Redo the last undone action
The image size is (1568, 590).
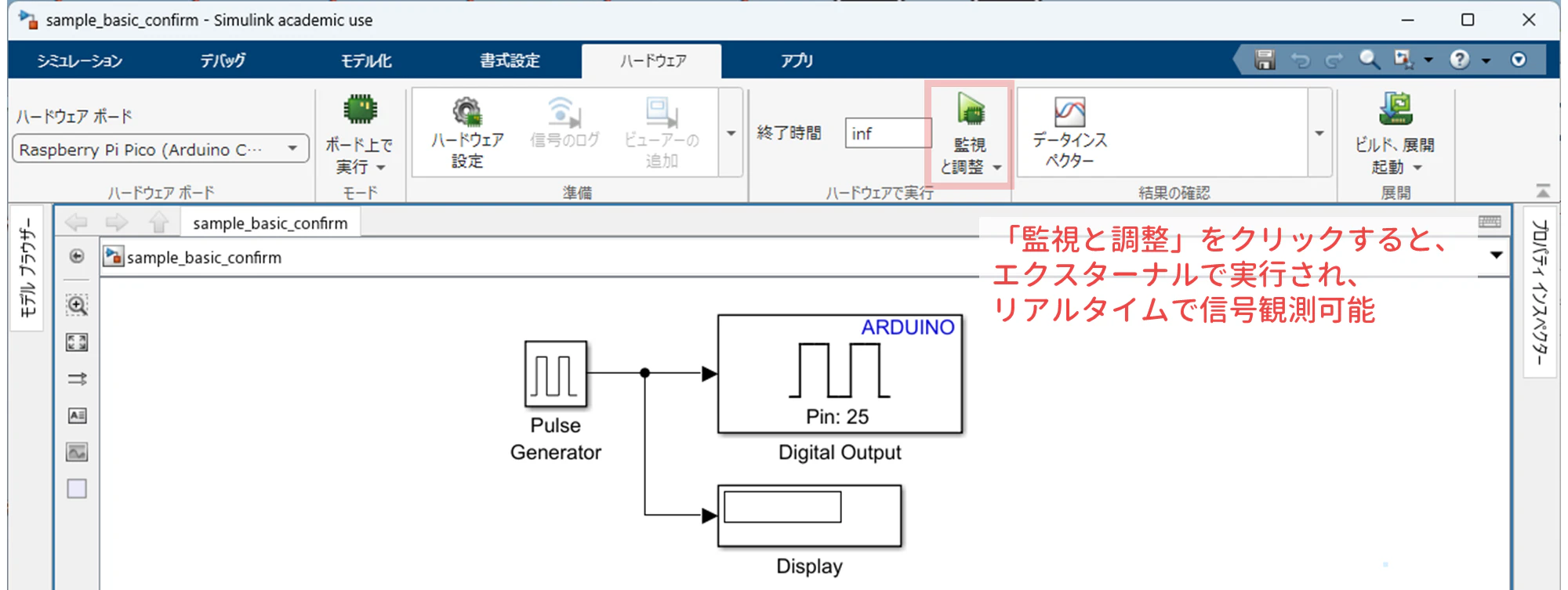click(x=1334, y=60)
